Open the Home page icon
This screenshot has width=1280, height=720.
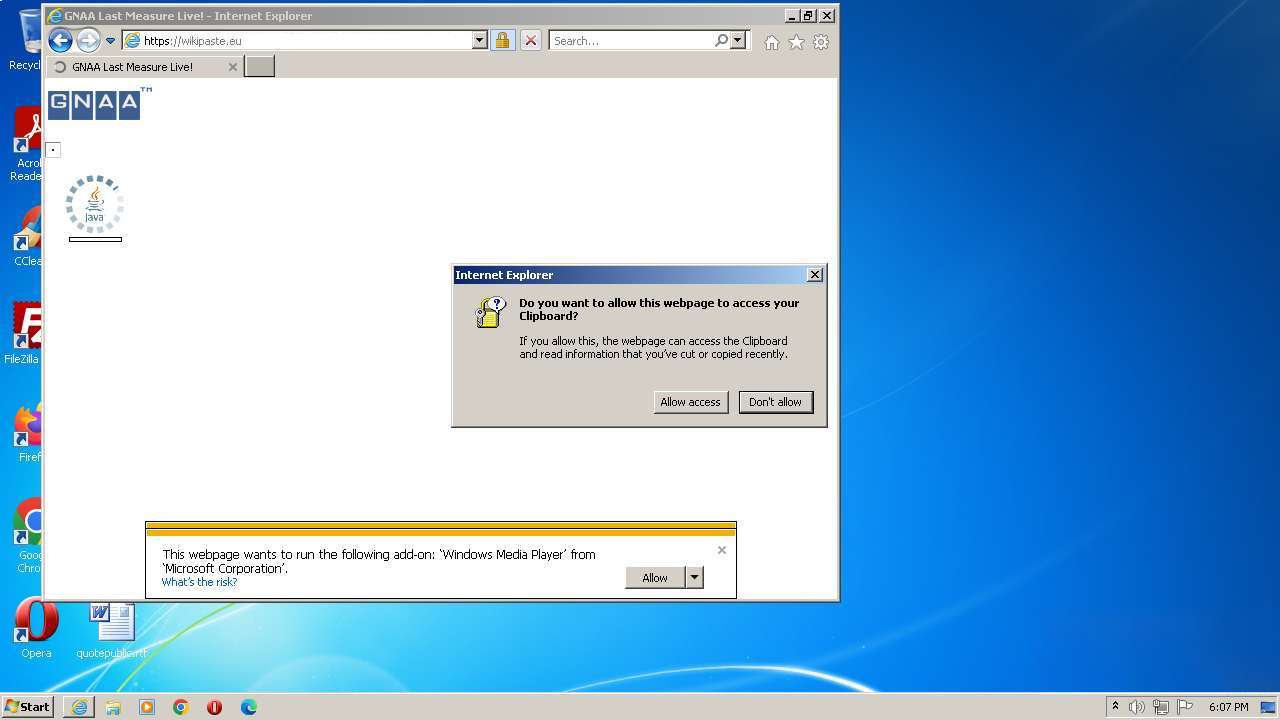771,42
